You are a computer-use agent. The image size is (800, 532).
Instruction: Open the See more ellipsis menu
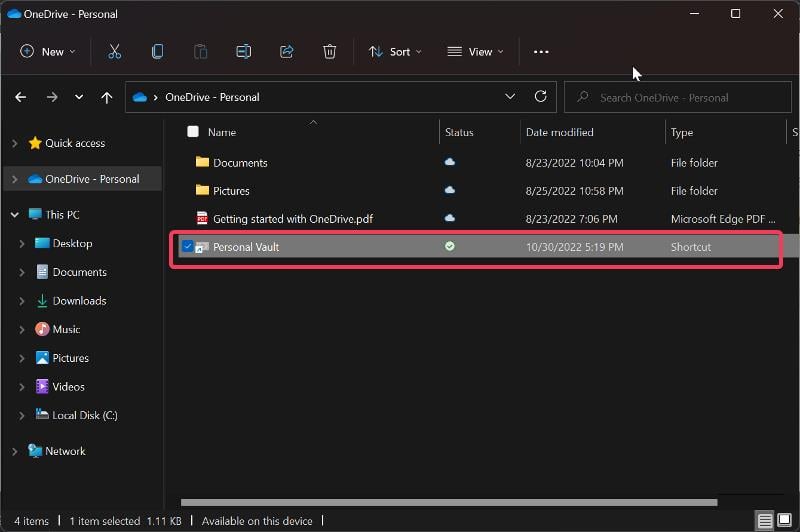coord(541,52)
